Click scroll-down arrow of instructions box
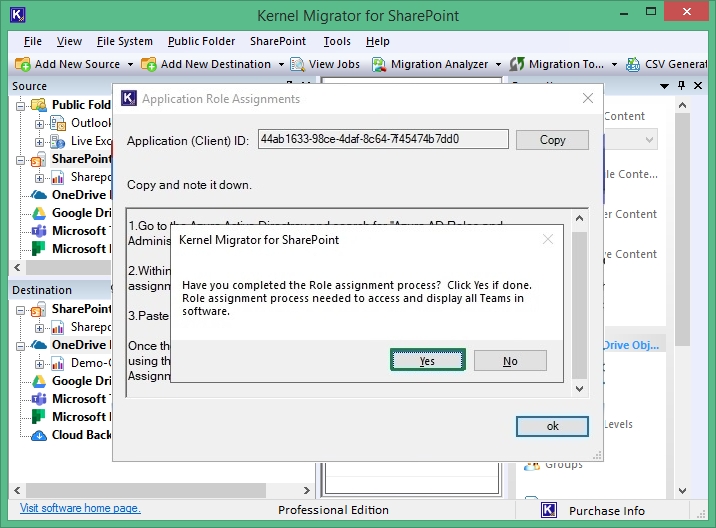716x528 pixels. 579,389
